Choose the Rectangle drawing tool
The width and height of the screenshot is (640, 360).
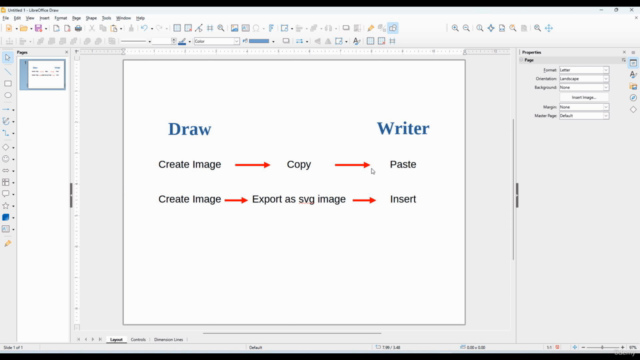click(x=8, y=83)
